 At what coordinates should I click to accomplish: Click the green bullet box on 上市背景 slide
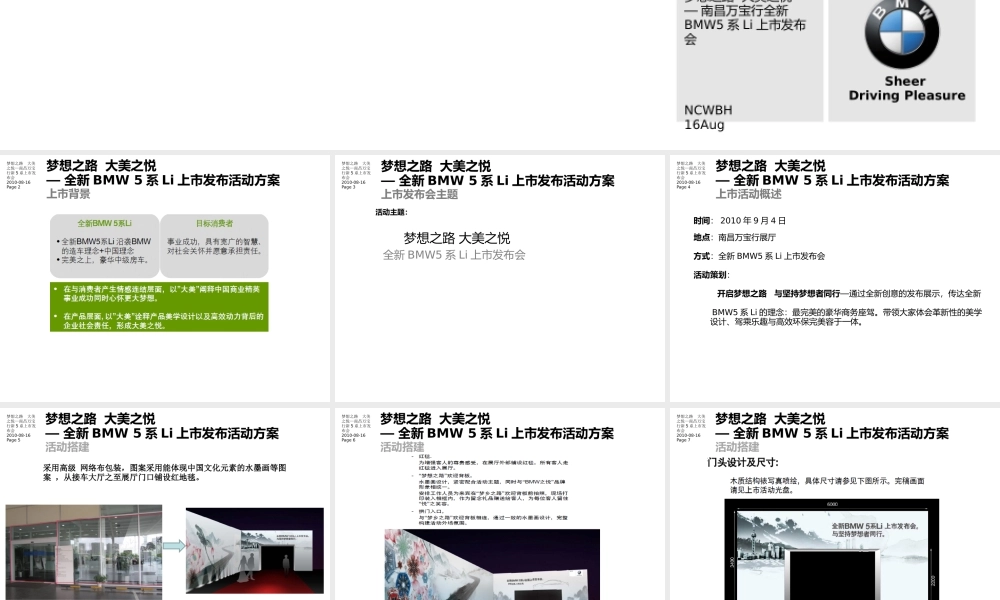coord(159,307)
